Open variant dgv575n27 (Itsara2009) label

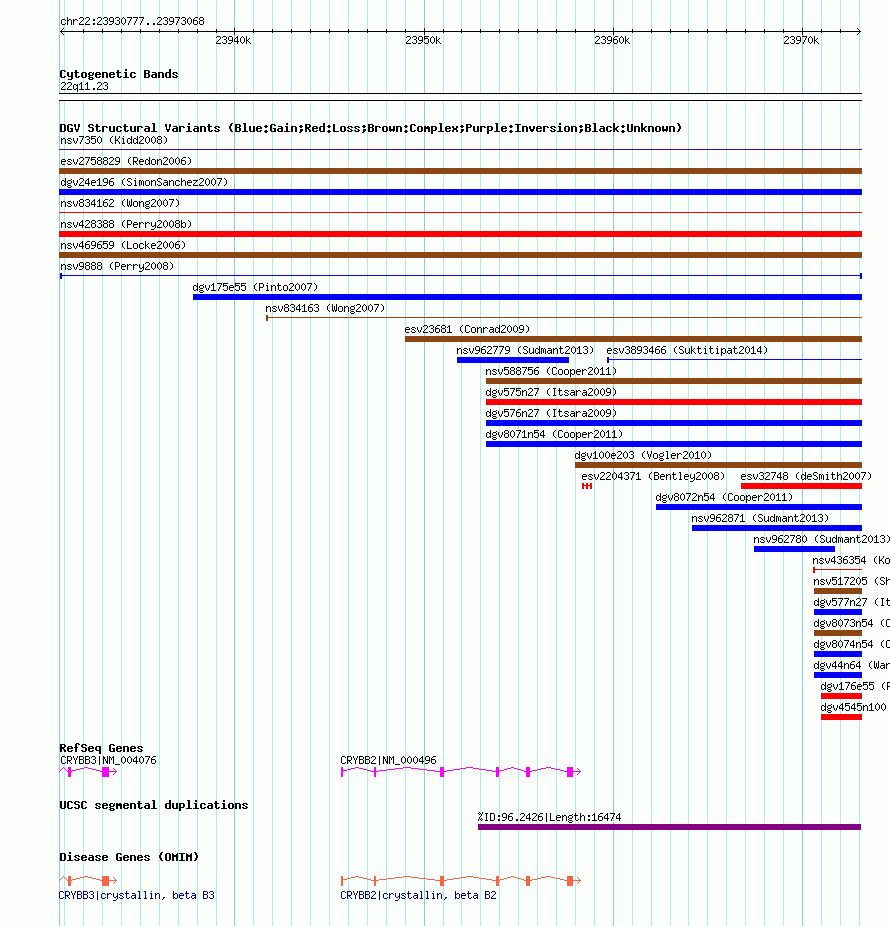(x=551, y=392)
